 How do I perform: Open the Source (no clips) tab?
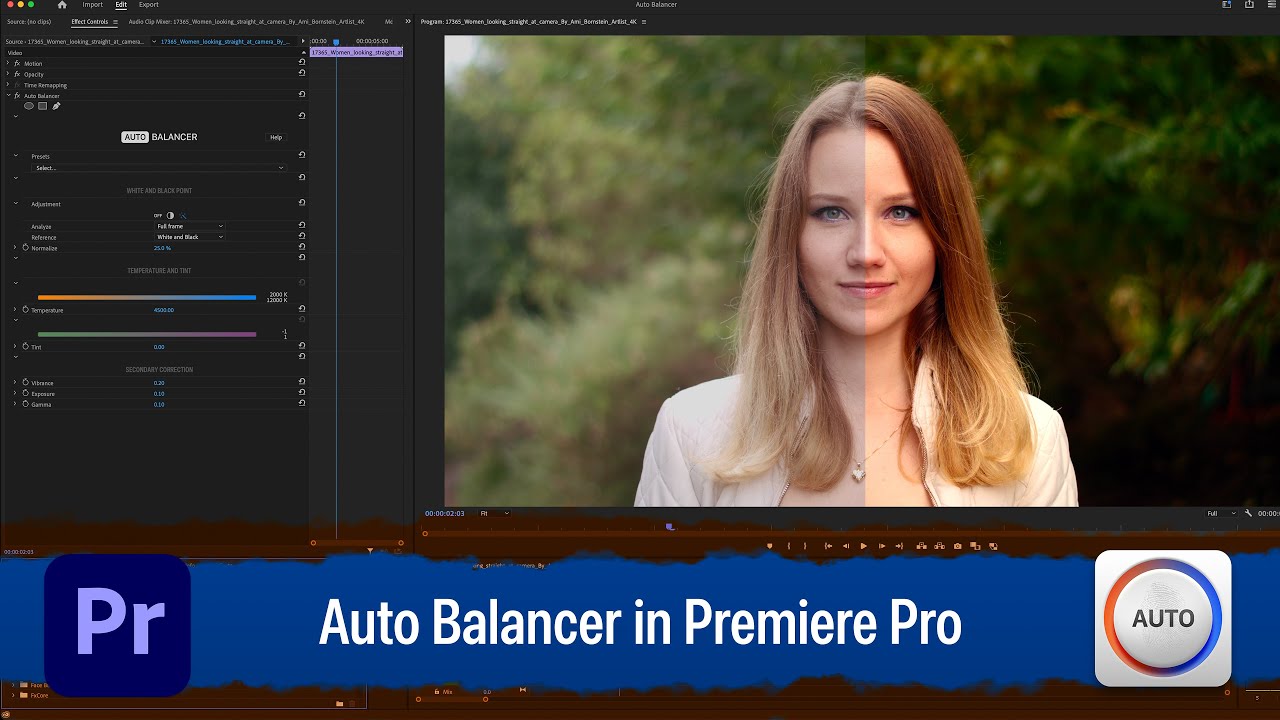click(x=29, y=21)
